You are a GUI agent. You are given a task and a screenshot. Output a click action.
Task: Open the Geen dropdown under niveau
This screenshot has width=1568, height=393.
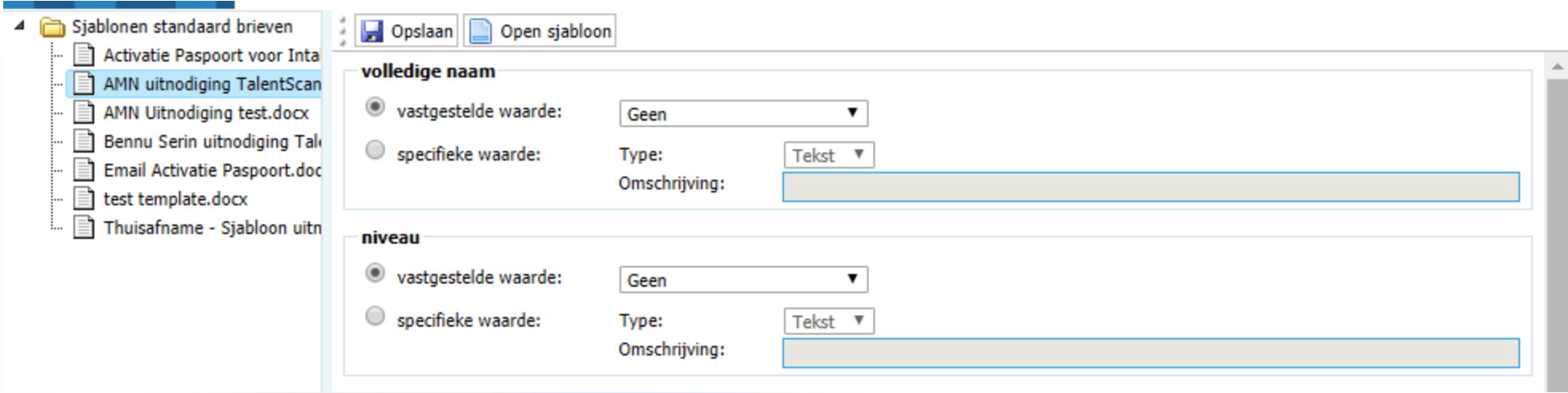[743, 280]
